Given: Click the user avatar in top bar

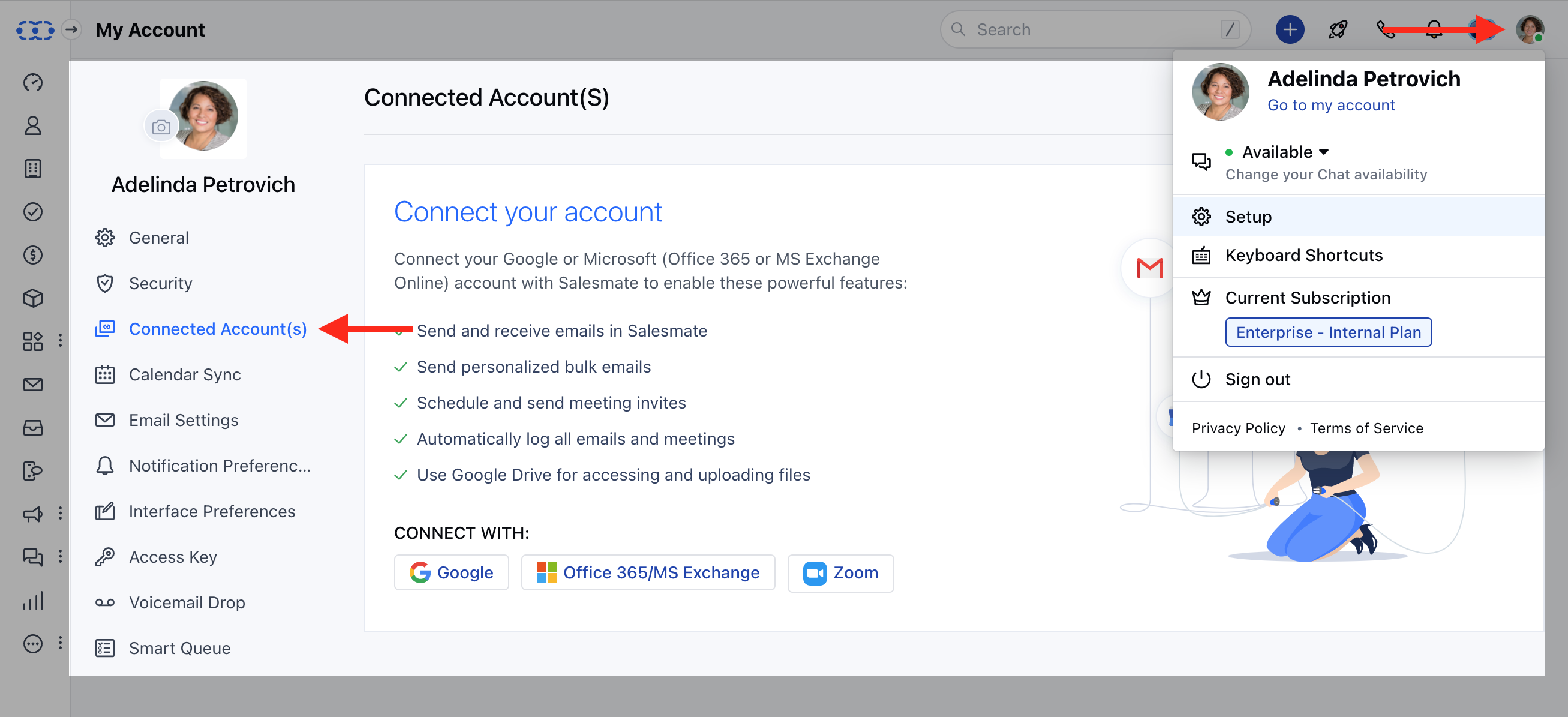Looking at the screenshot, I should (1530, 29).
